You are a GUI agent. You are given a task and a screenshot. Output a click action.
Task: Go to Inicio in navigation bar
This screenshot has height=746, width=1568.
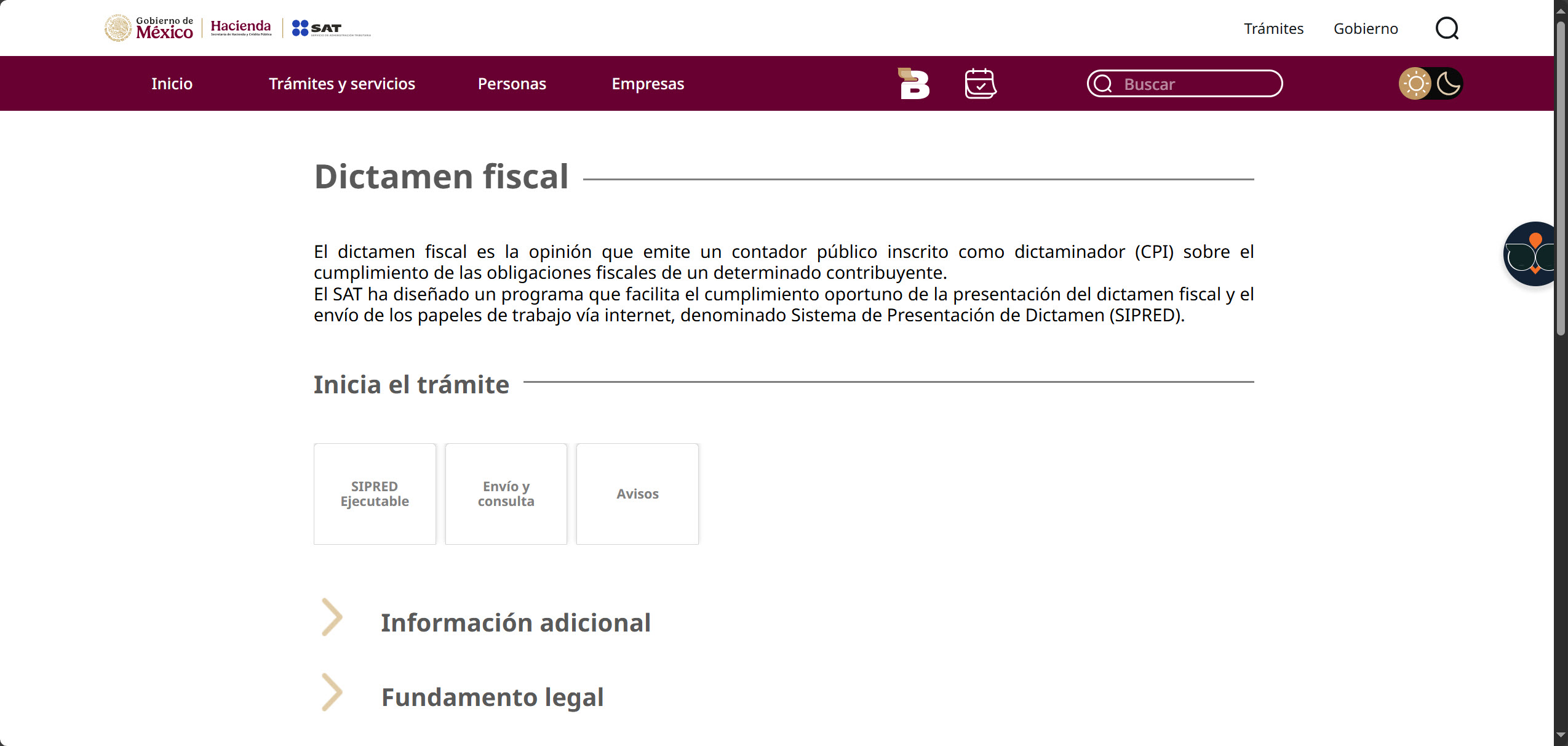(172, 84)
